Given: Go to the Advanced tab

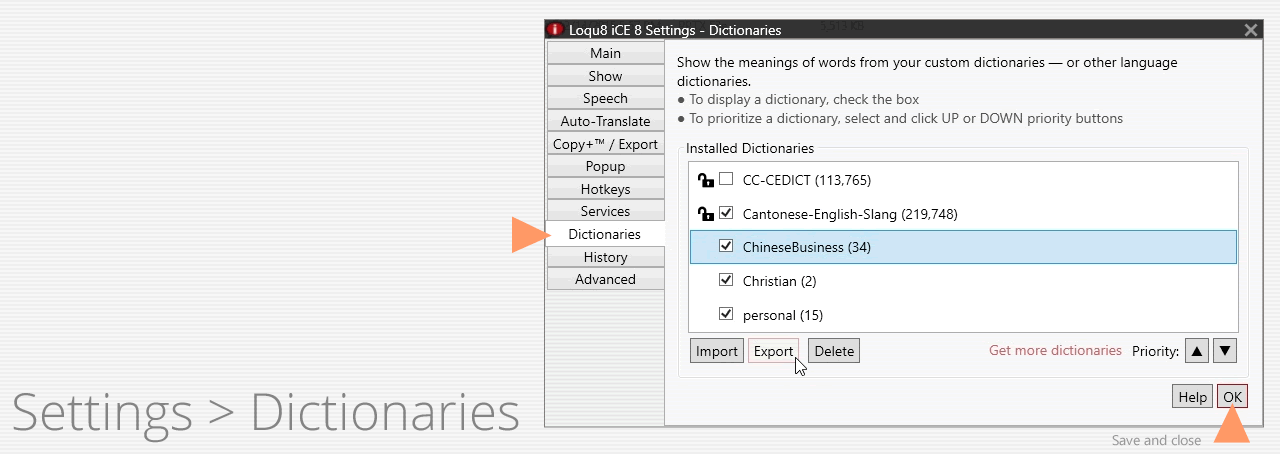Looking at the screenshot, I should pos(605,279).
